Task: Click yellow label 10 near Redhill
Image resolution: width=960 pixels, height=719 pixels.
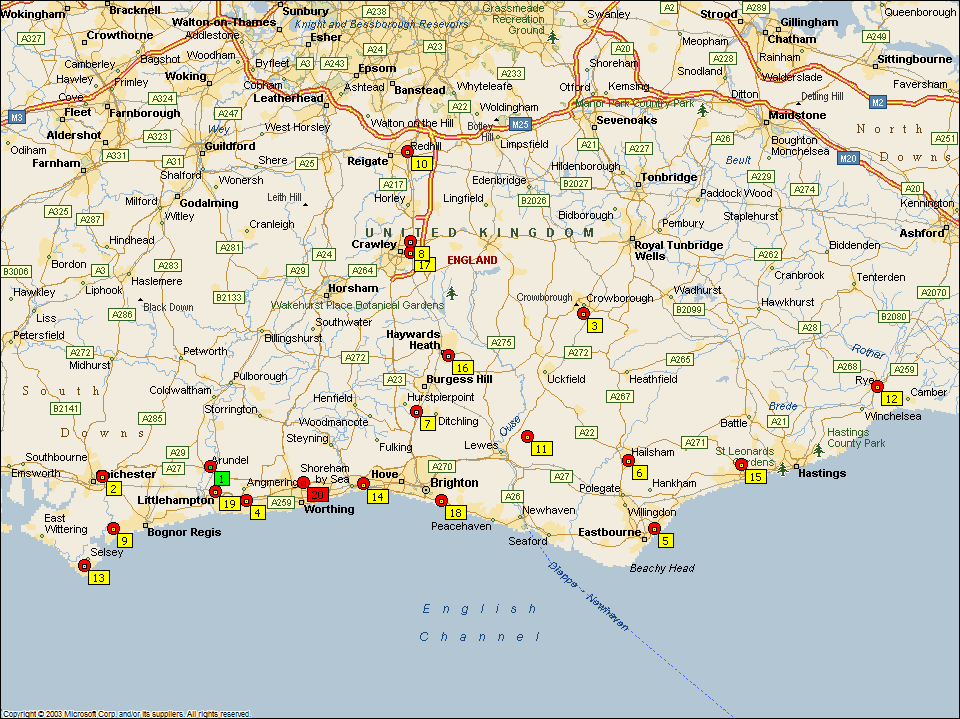Action: click(x=421, y=164)
